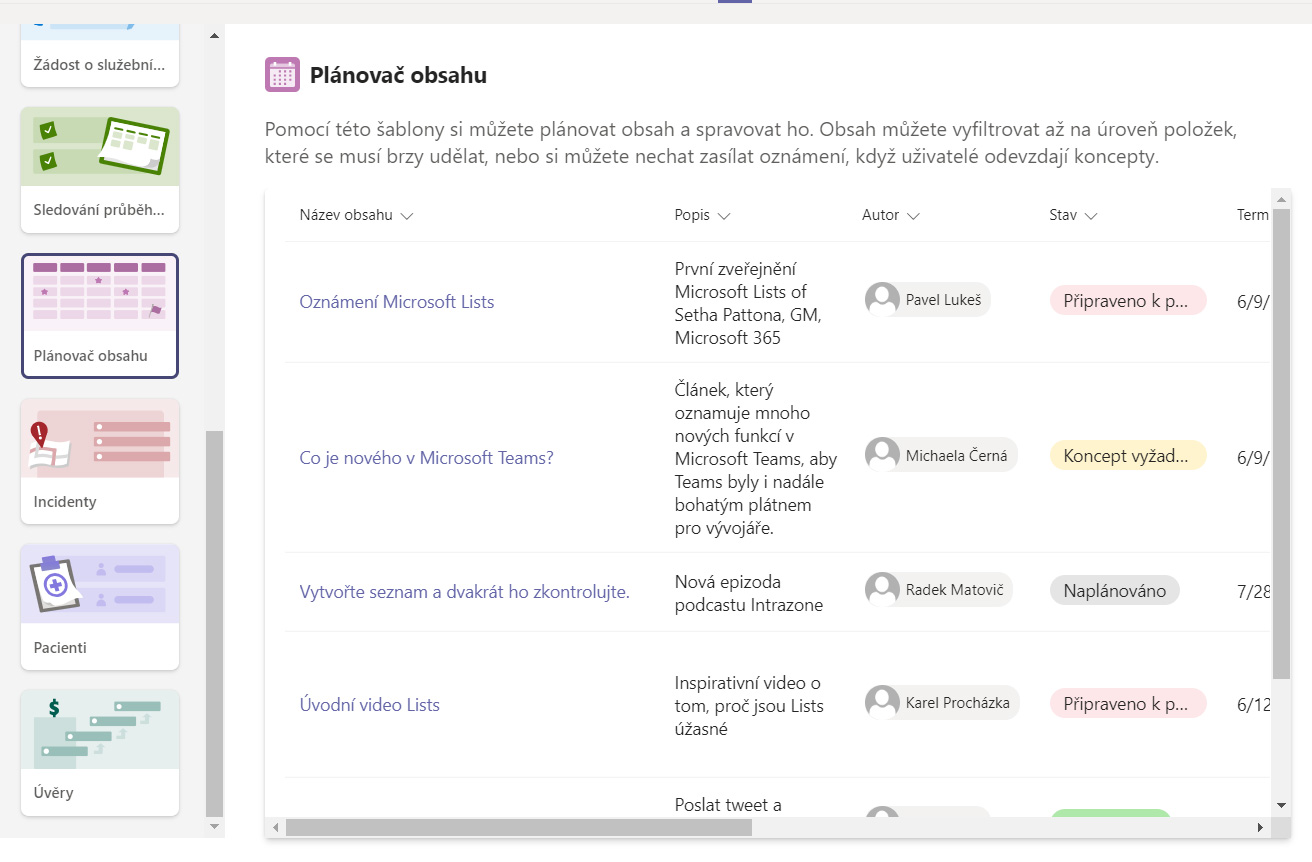Click the template list scroll down arrow
This screenshot has height=862, width=1312.
pos(214,827)
